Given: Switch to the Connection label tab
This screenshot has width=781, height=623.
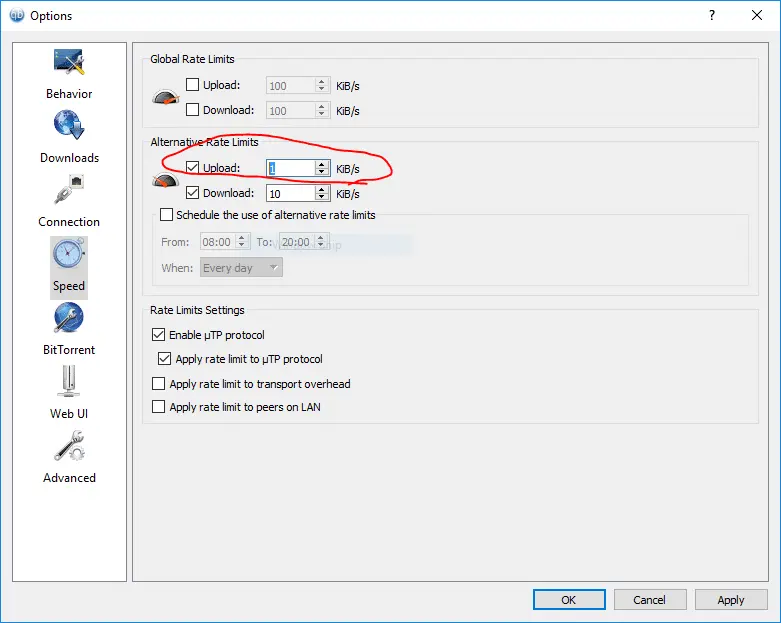Looking at the screenshot, I should click(x=69, y=222).
